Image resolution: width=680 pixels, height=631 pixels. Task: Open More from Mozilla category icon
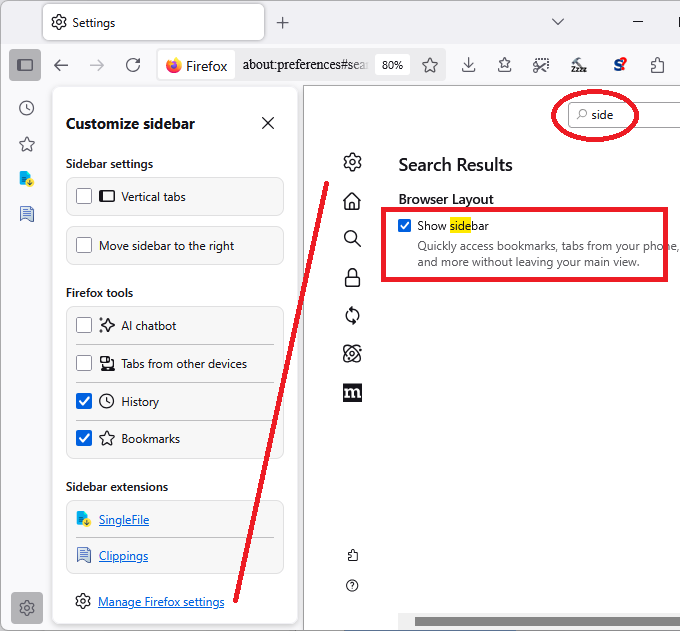[x=352, y=393]
